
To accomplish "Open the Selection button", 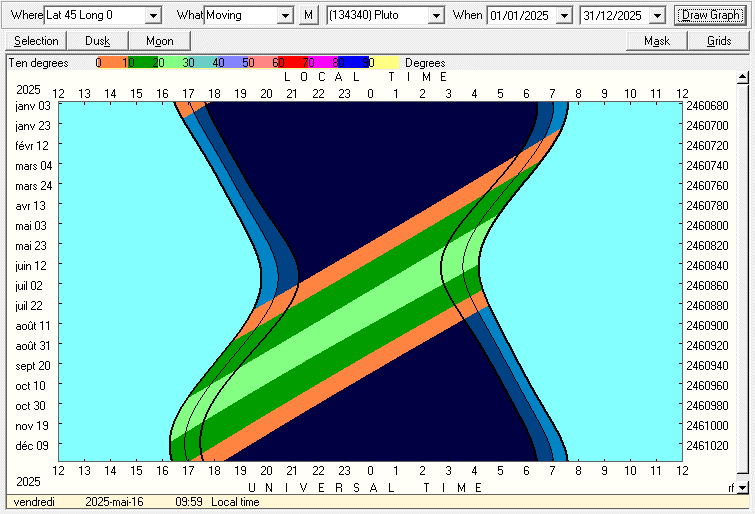I will tap(36, 41).
